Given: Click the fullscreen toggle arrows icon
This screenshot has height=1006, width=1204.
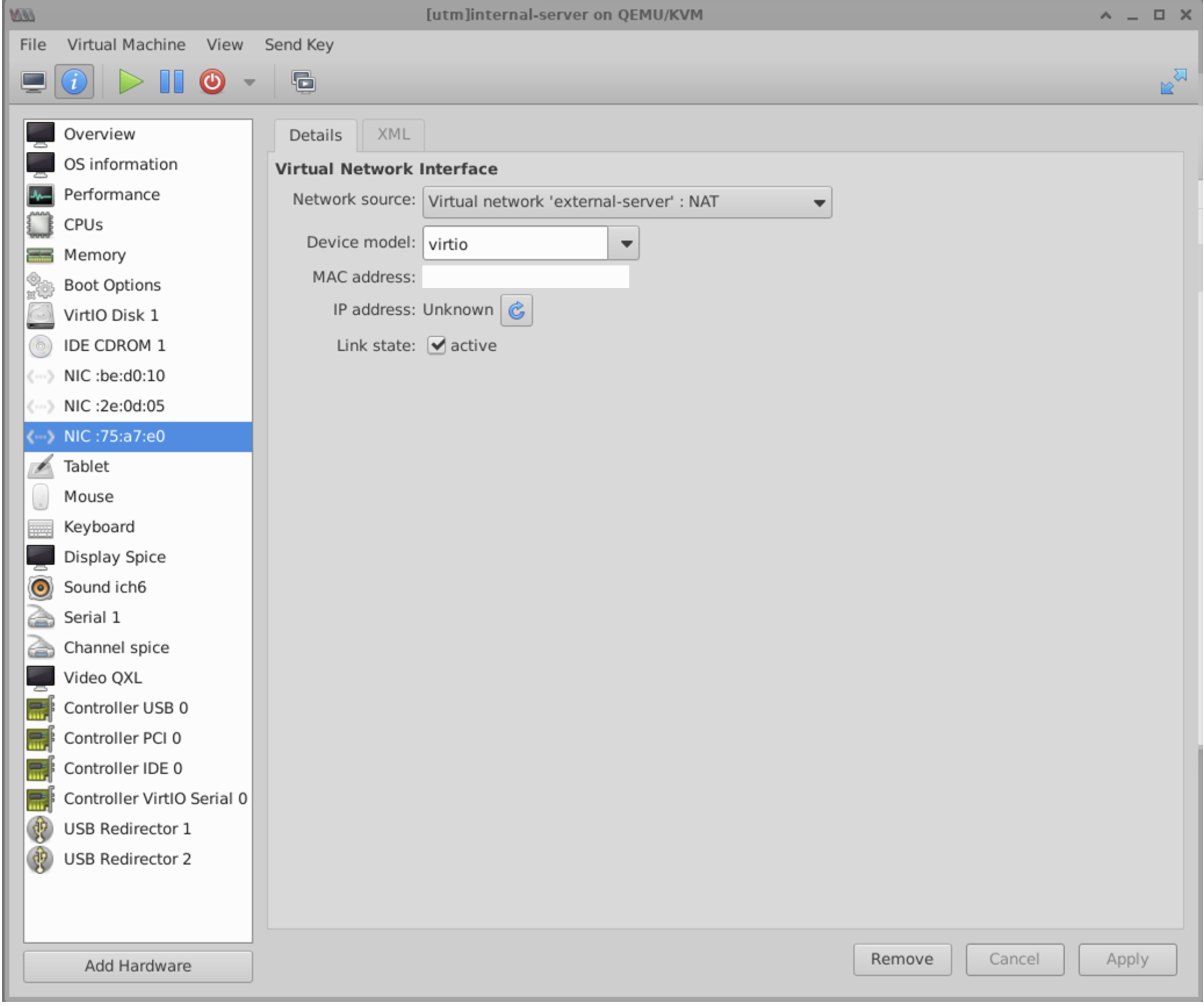Looking at the screenshot, I should coord(1173,82).
